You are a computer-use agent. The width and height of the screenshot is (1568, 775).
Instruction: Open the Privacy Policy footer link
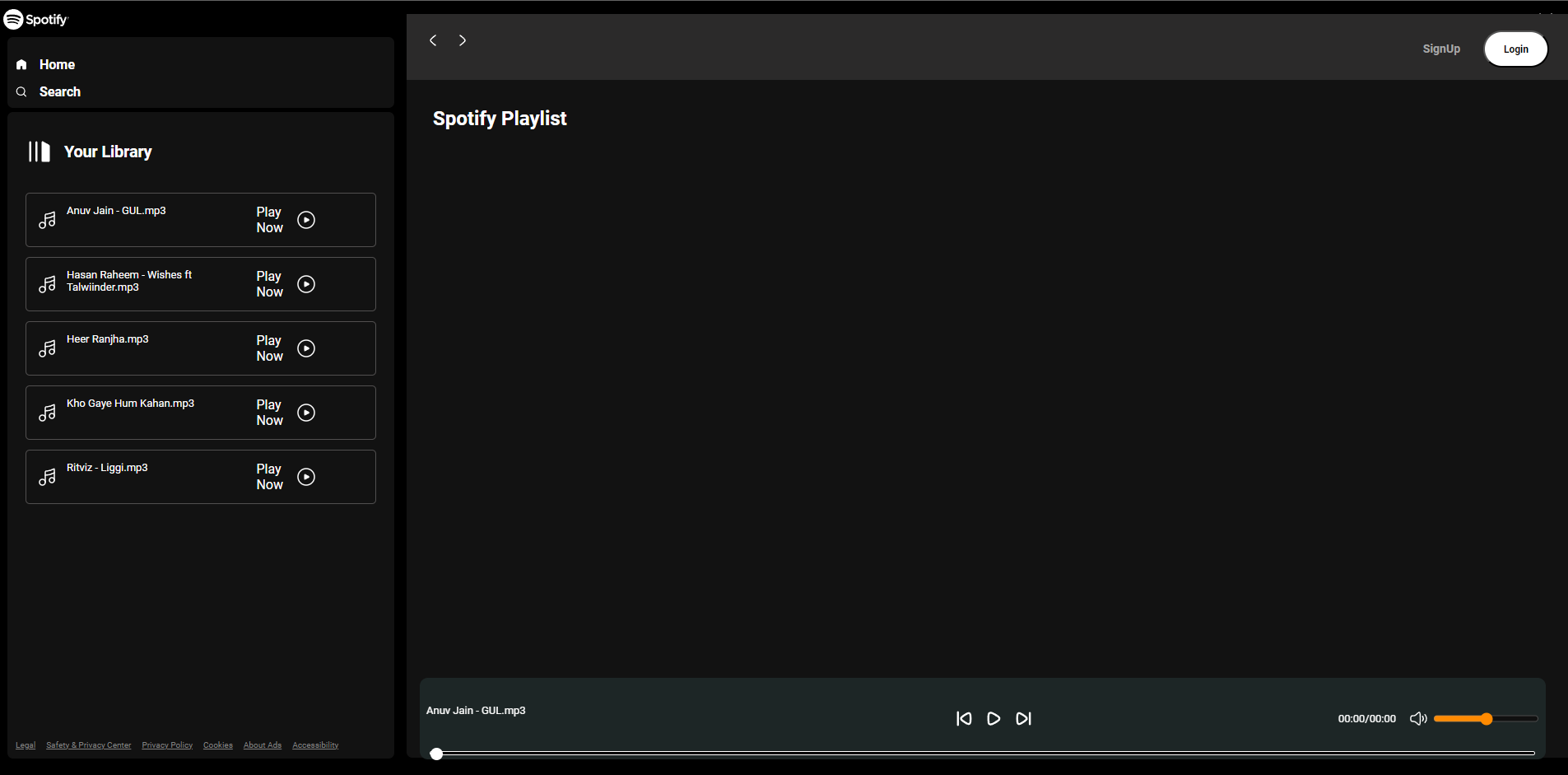click(x=167, y=745)
